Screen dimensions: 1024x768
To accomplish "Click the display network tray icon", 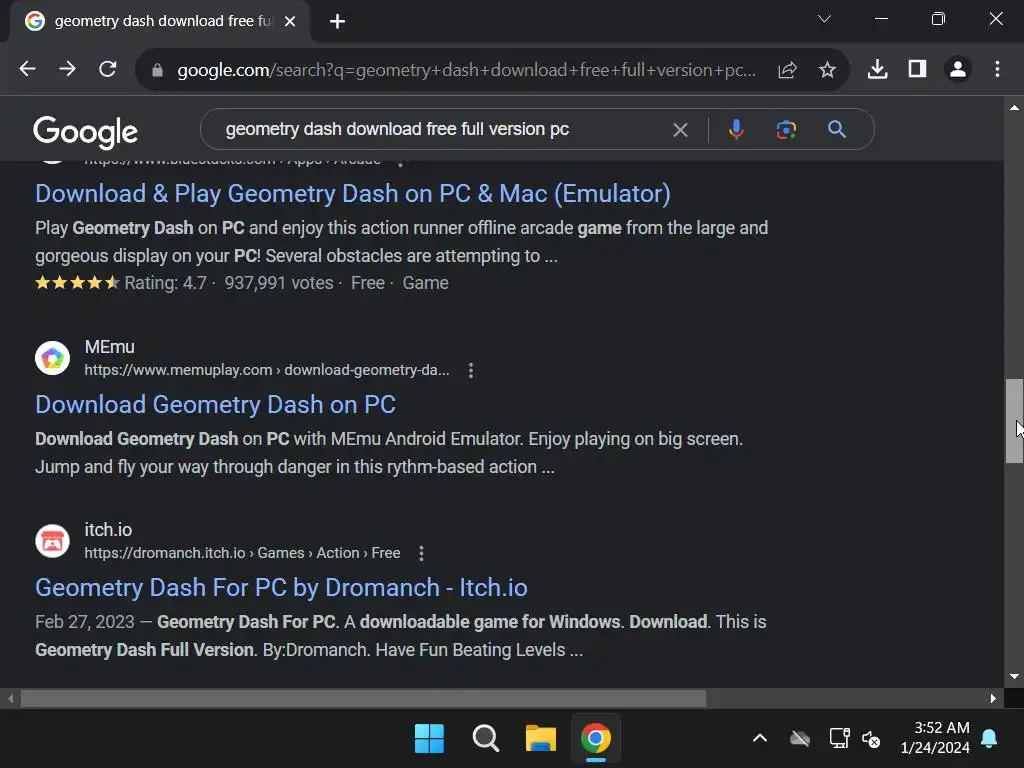I will [839, 739].
